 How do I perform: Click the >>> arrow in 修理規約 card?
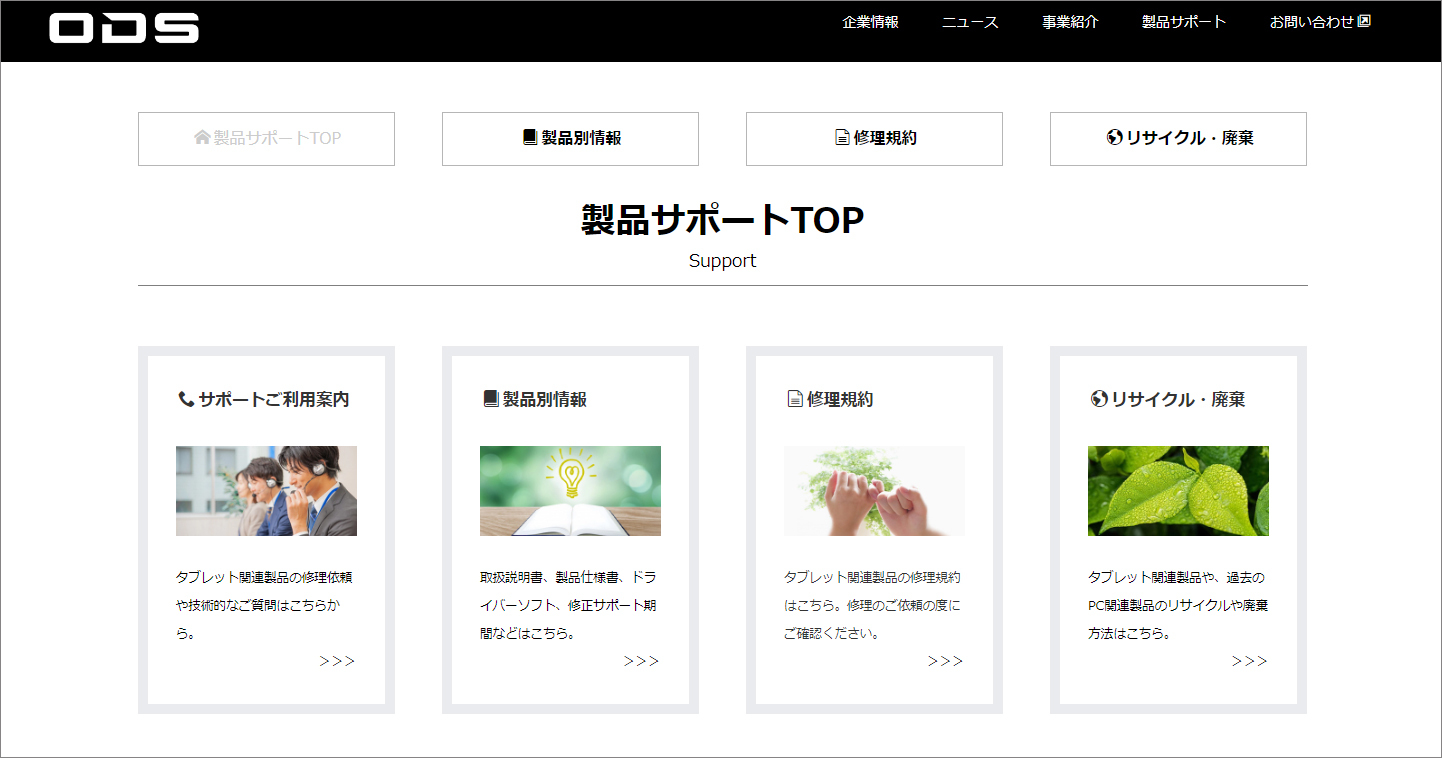945,661
